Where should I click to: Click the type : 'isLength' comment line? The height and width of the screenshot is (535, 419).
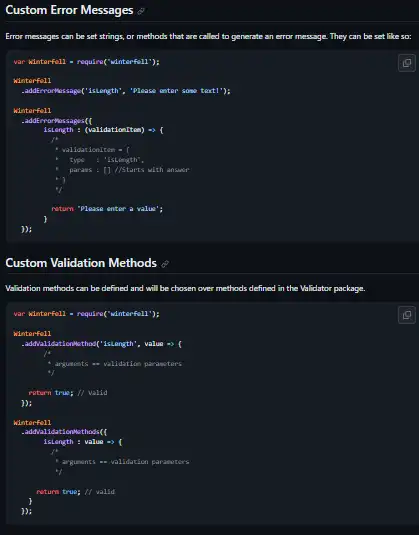point(100,160)
